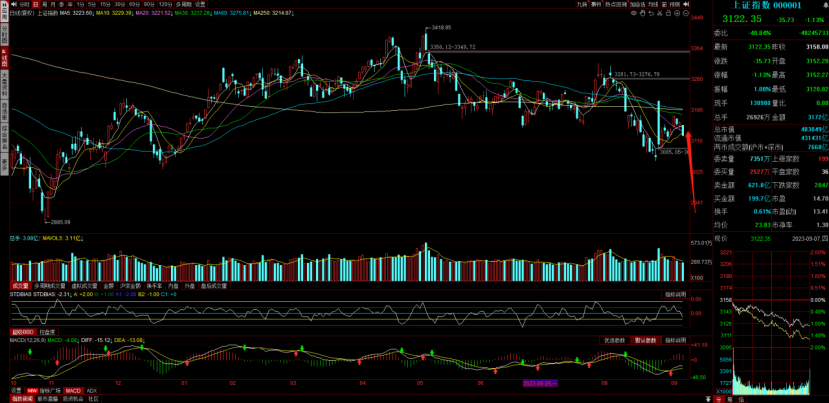Image resolution: width=829 pixels, height=403 pixels.
Task: Open 大盘资料 in left sidebar
Action: click(4, 87)
